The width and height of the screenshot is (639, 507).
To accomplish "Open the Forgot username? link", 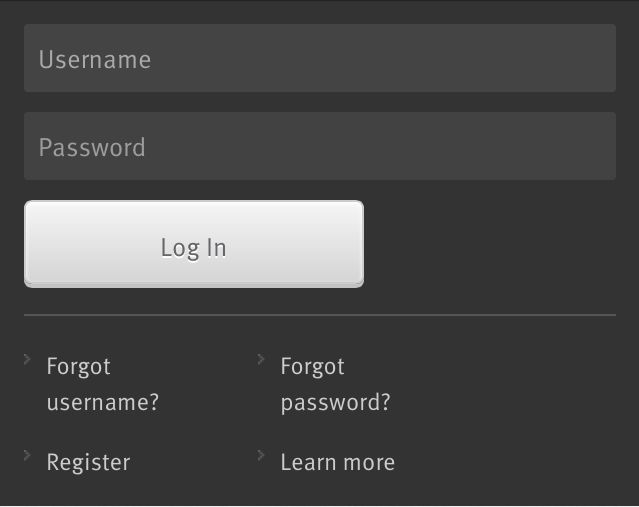I will coord(103,384).
